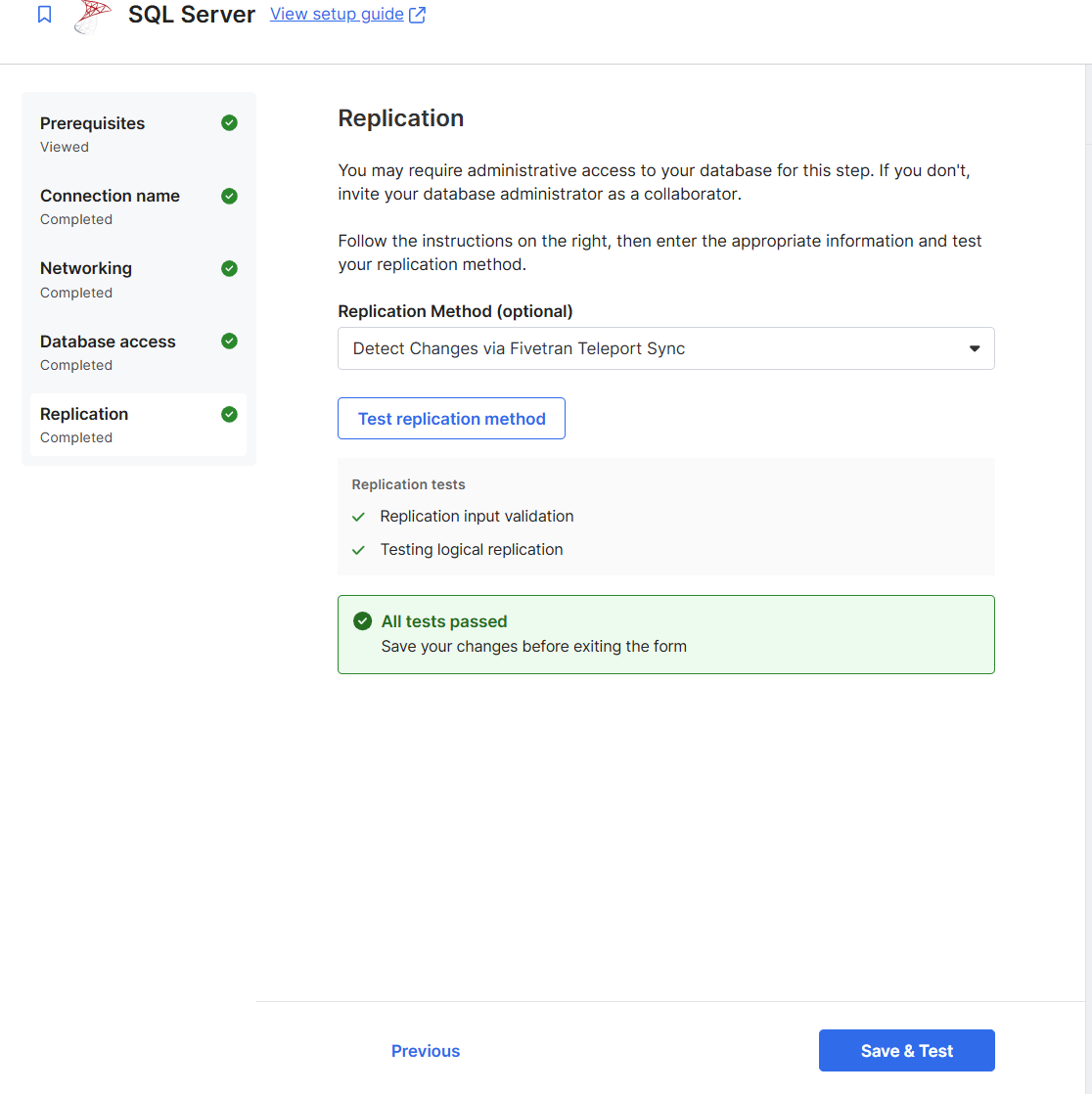Click 'Viewed' status under Prerequisites
This screenshot has width=1092, height=1094.
click(x=65, y=147)
